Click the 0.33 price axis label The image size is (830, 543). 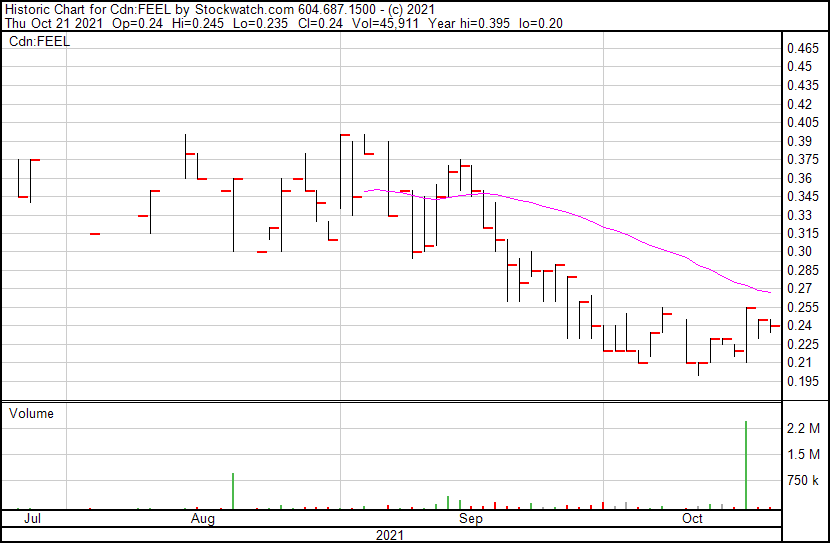click(x=799, y=215)
